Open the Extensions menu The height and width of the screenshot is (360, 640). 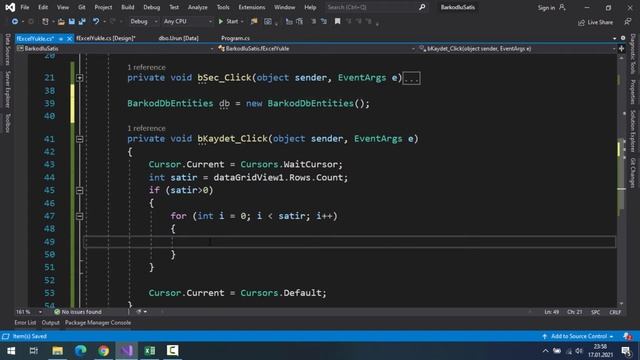coord(252,7)
